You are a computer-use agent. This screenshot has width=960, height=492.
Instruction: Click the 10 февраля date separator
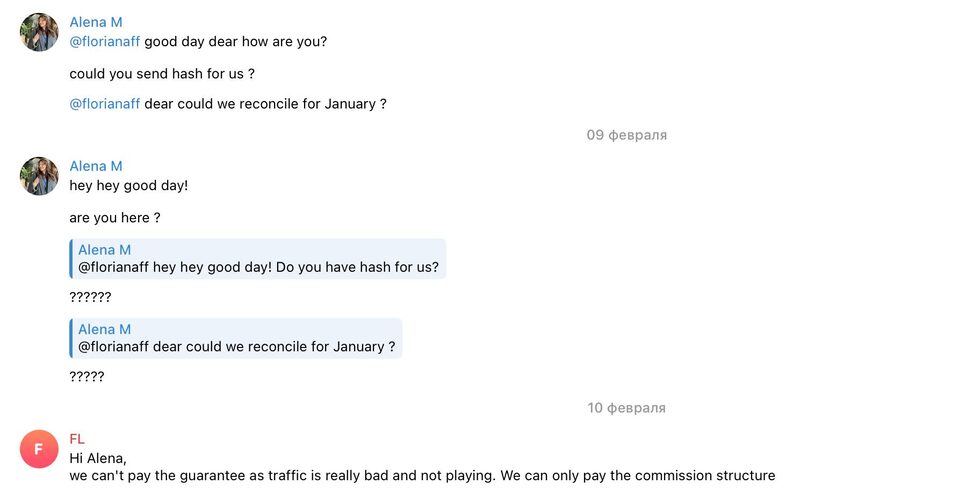(626, 408)
